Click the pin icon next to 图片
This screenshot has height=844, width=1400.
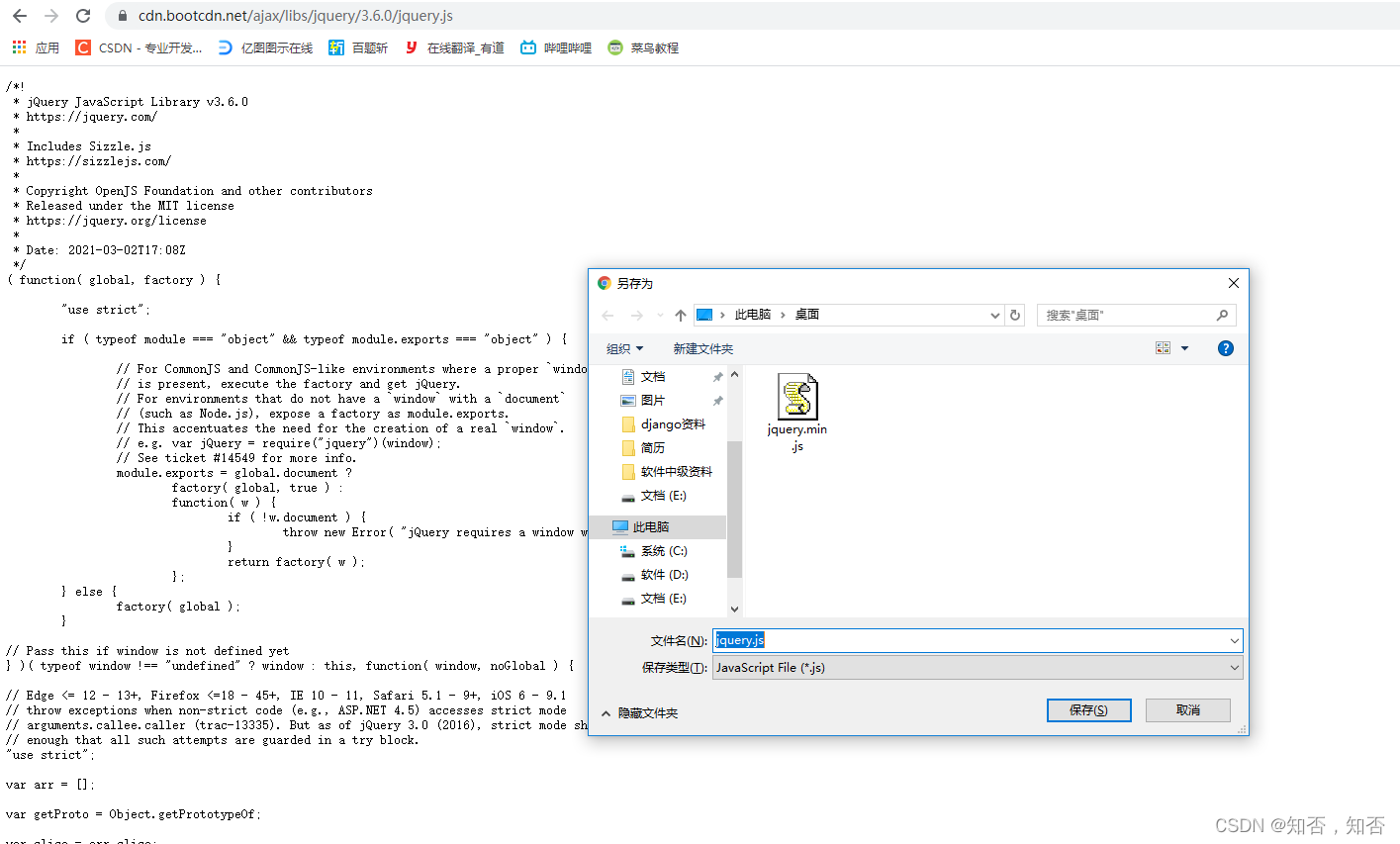tap(717, 401)
